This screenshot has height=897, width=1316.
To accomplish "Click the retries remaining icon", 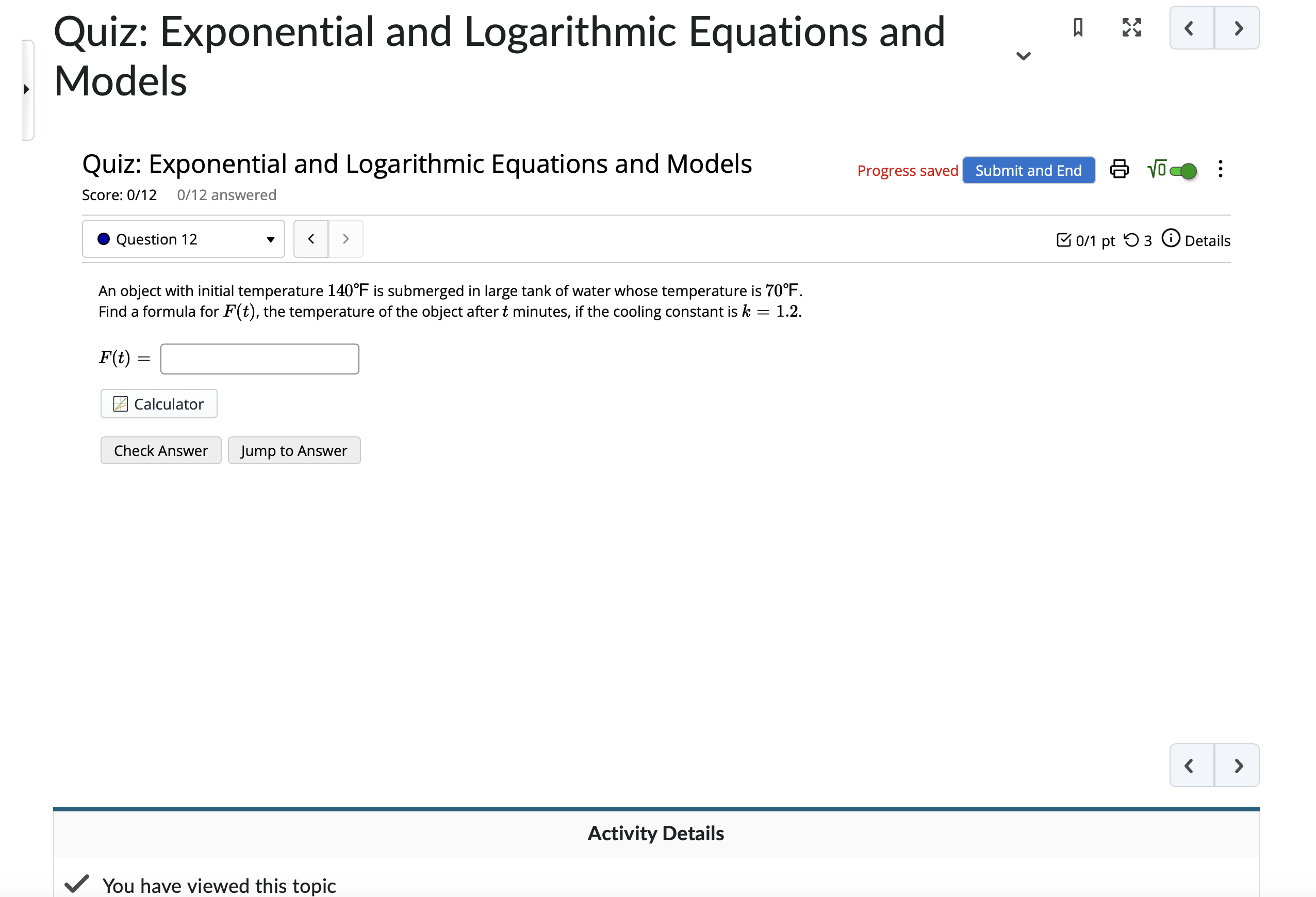I will coord(1131,240).
